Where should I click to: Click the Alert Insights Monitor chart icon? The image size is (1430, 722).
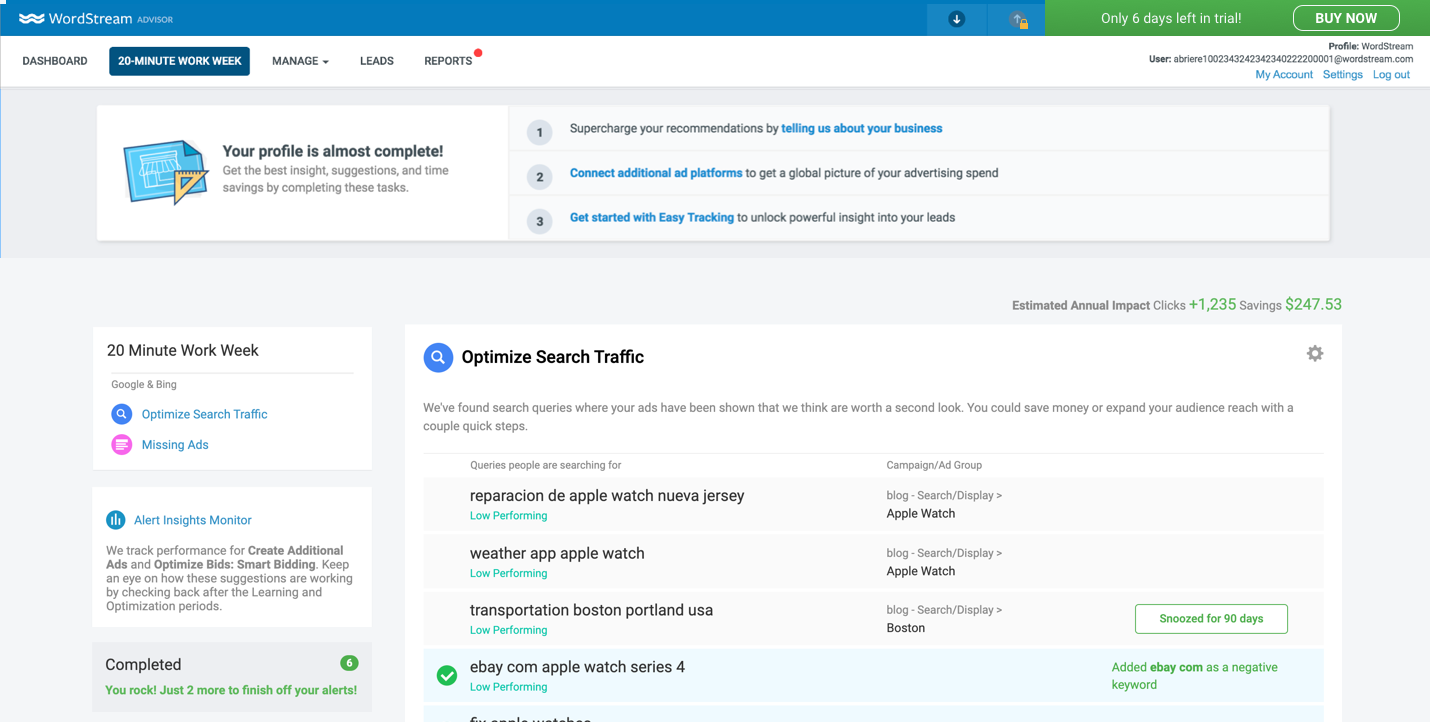click(x=116, y=520)
